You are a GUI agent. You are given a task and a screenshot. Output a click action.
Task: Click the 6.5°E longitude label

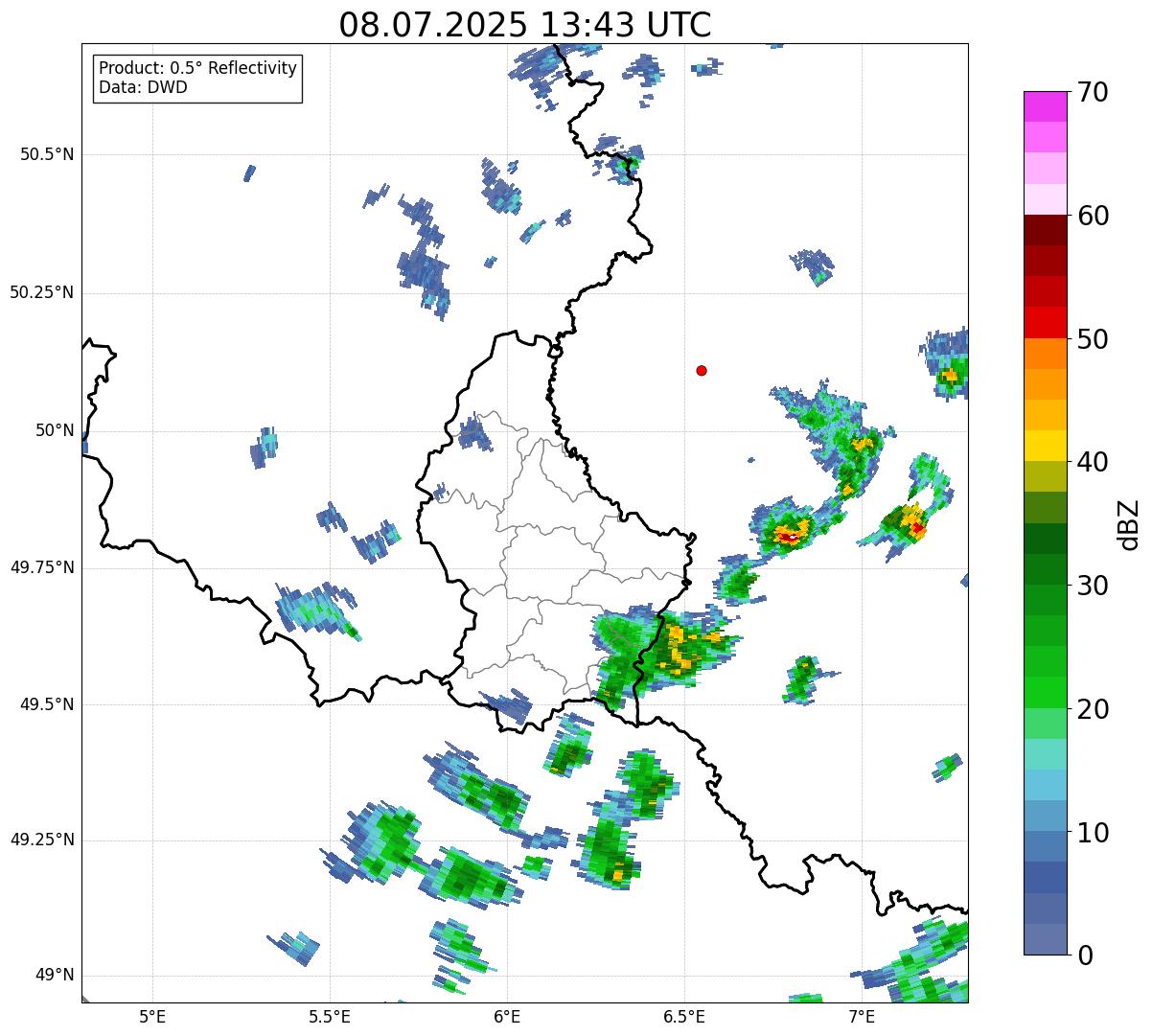tap(684, 1016)
